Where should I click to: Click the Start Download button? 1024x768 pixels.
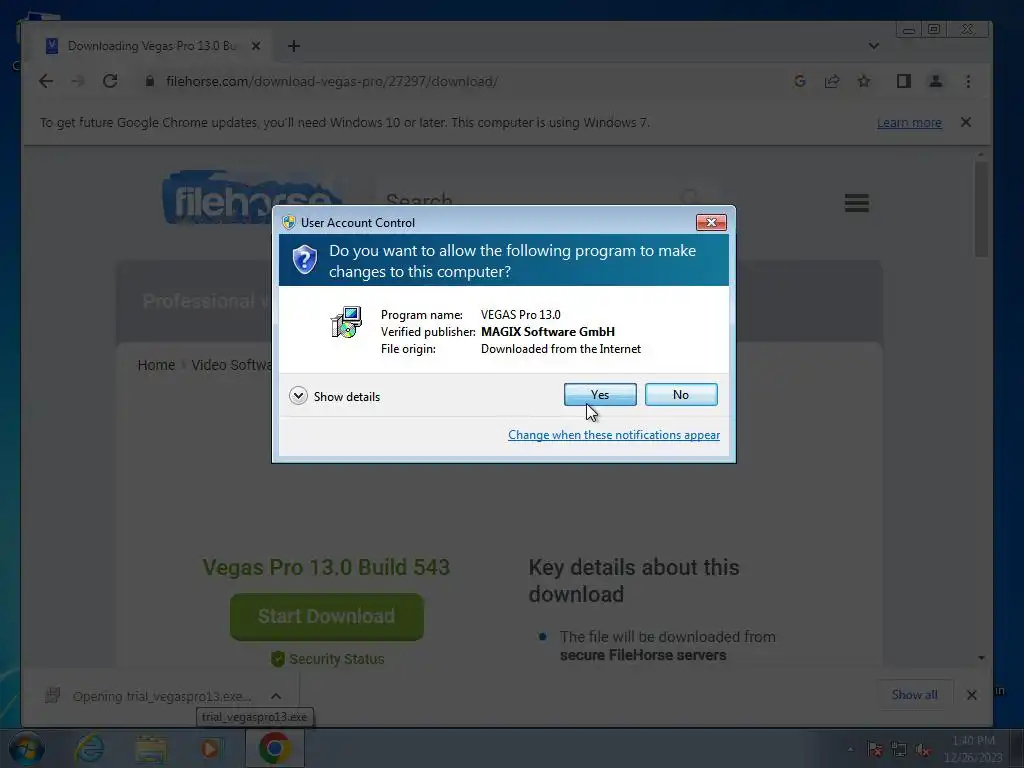pos(327,616)
